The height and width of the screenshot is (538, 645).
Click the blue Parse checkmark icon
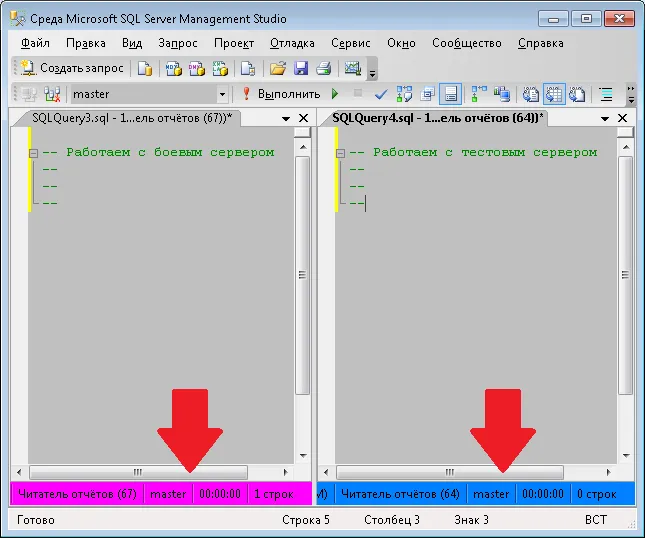[381, 95]
